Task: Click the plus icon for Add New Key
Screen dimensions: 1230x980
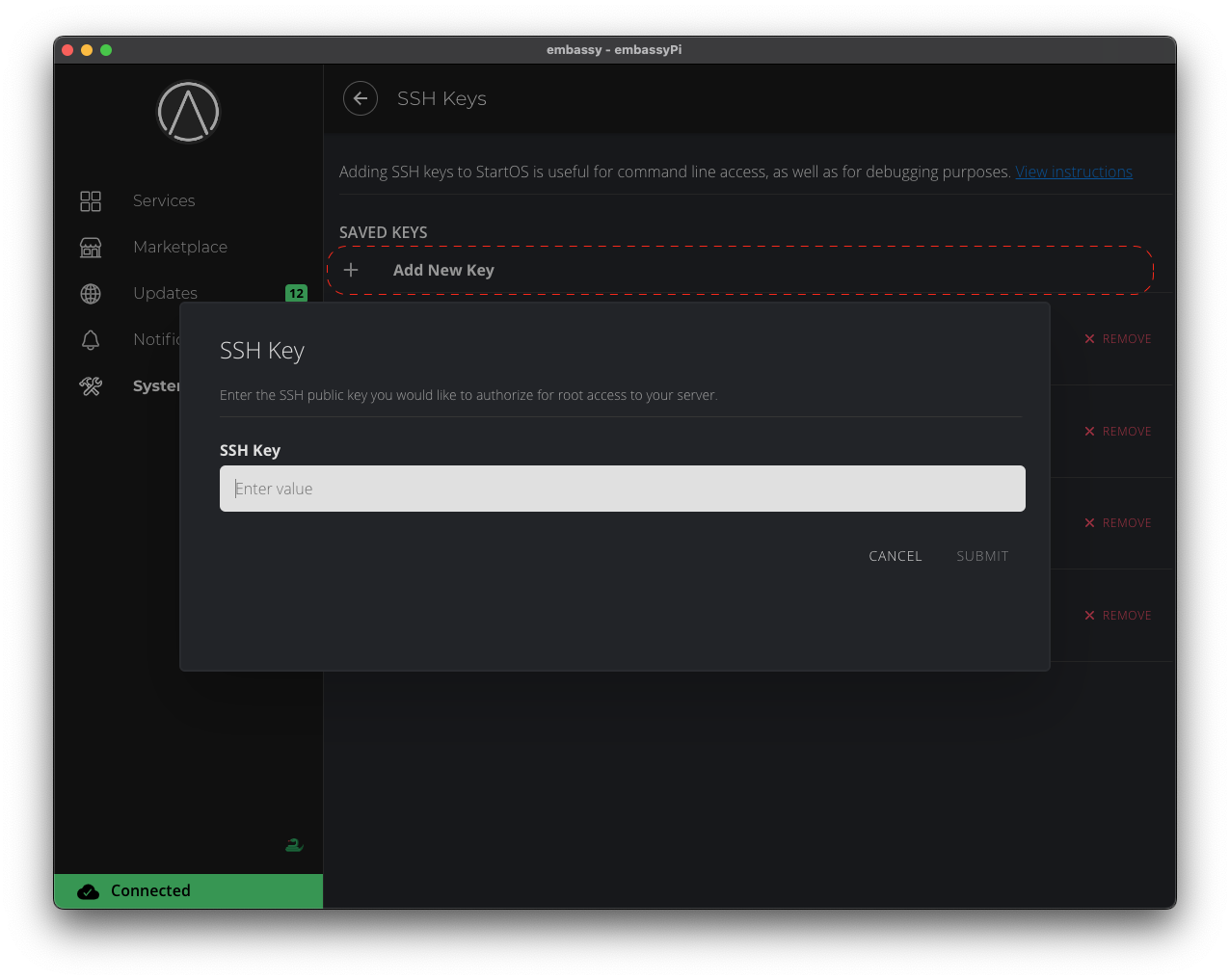Action: coord(352,271)
